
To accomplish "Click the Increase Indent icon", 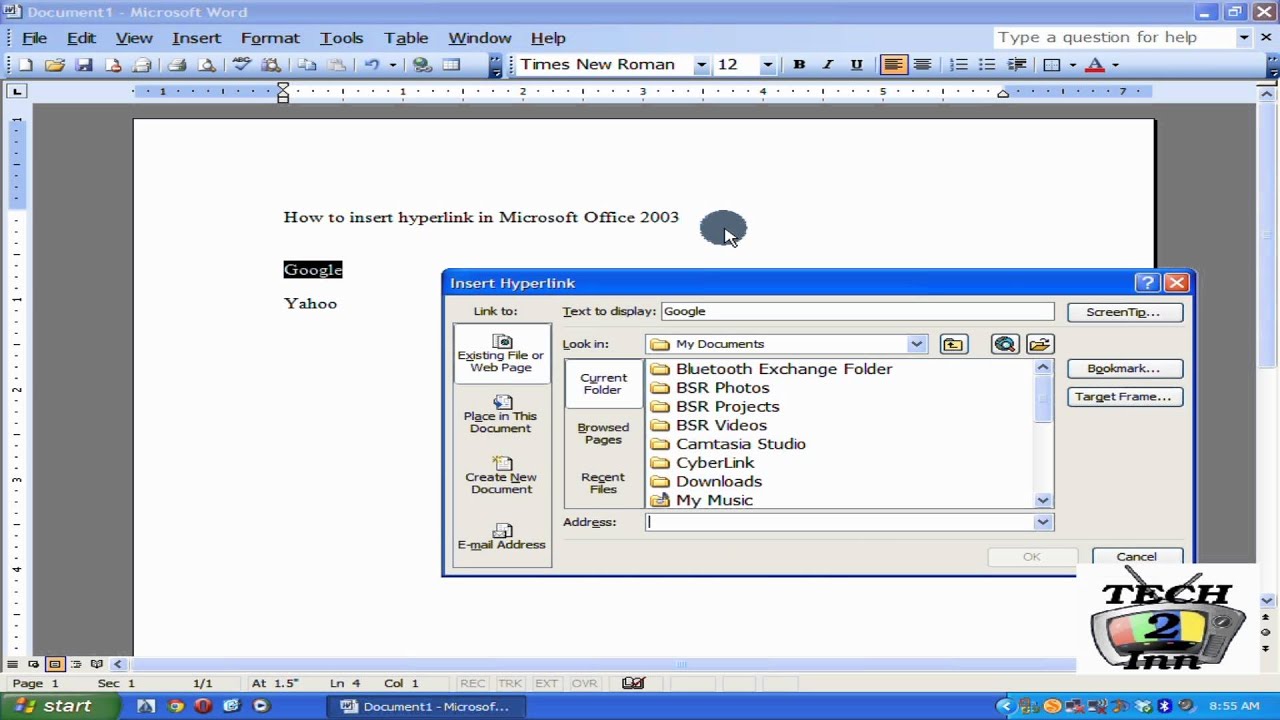I will pyautogui.click(x=1017, y=65).
